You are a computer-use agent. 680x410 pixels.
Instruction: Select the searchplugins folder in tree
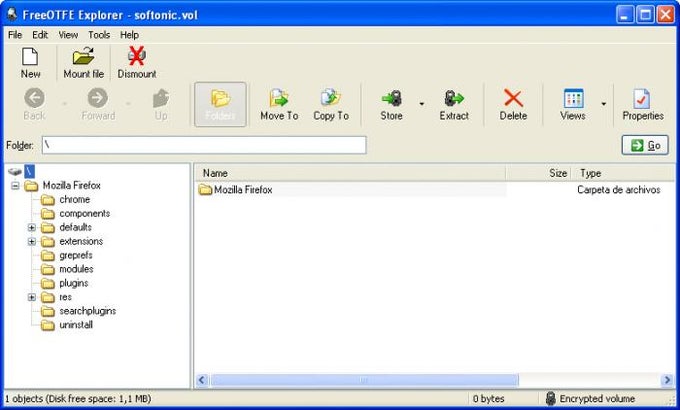[88, 311]
